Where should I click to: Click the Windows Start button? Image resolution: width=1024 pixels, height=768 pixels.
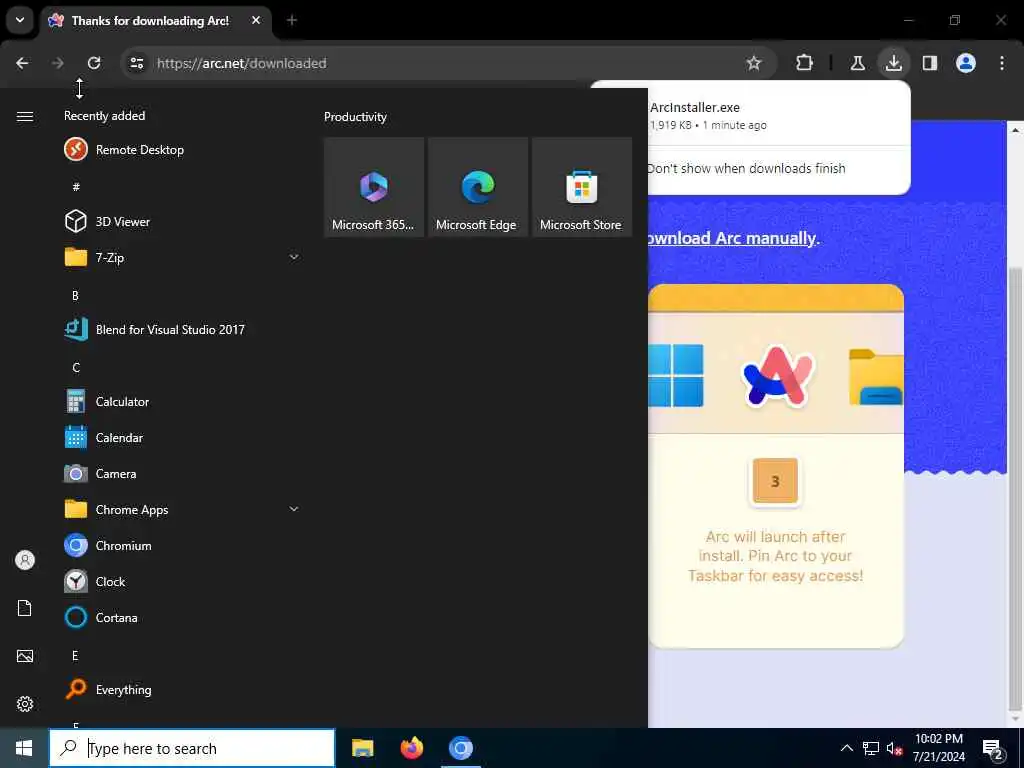[x=24, y=748]
